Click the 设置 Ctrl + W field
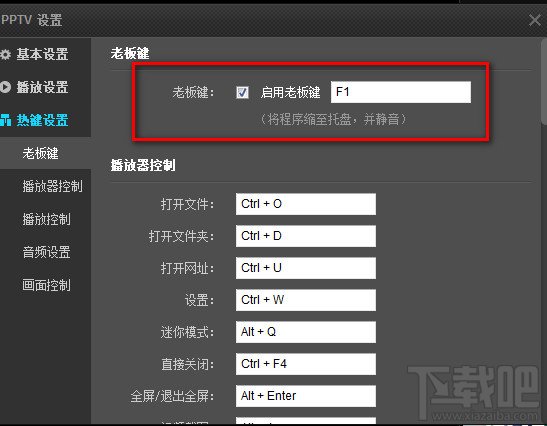This screenshot has height=426, width=547. [306, 300]
